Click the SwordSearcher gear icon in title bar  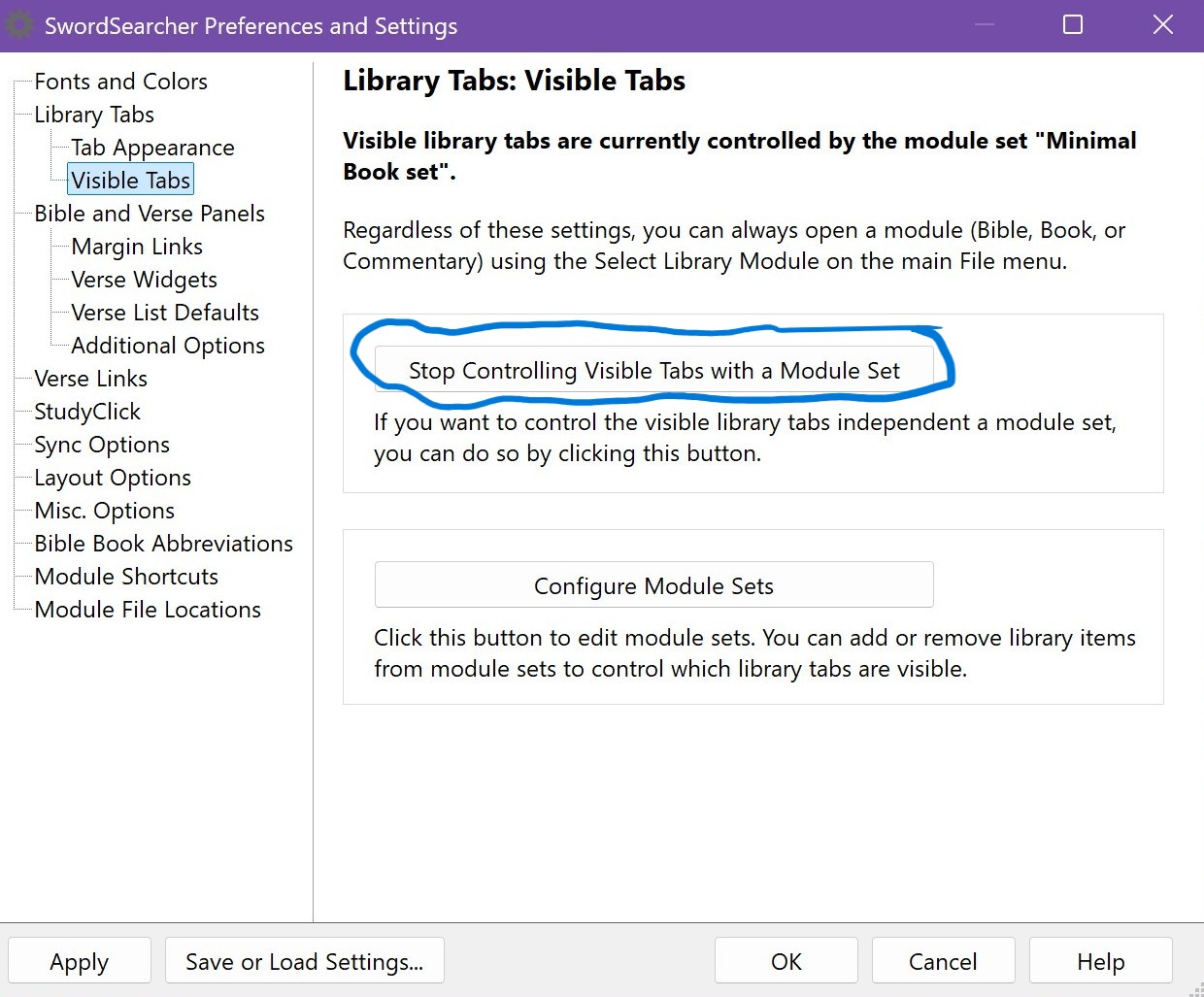point(19,25)
